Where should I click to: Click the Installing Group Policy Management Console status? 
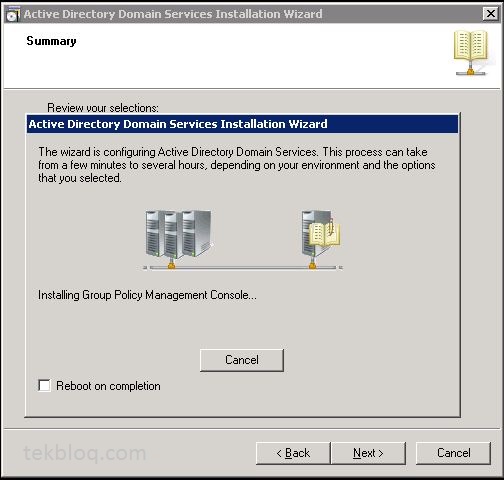click(x=147, y=295)
